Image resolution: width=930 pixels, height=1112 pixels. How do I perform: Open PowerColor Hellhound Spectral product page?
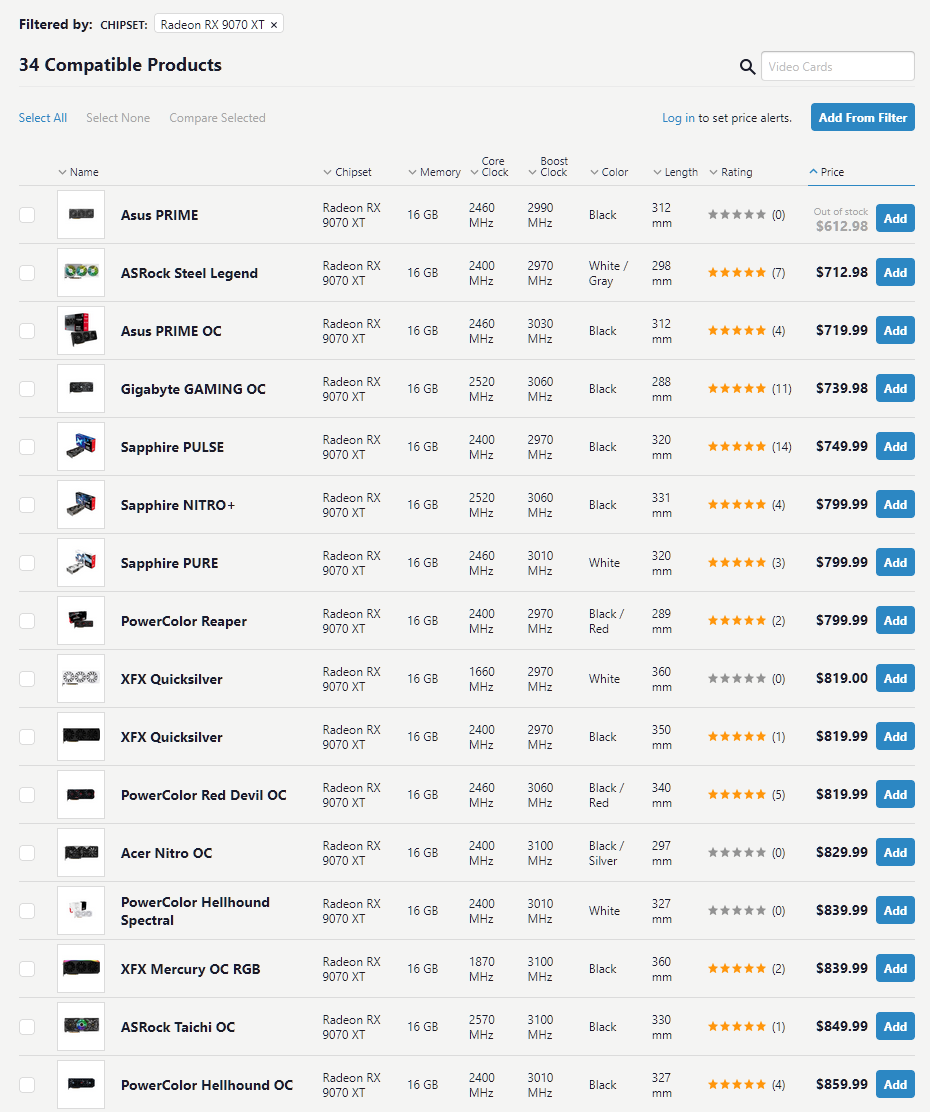click(x=195, y=911)
